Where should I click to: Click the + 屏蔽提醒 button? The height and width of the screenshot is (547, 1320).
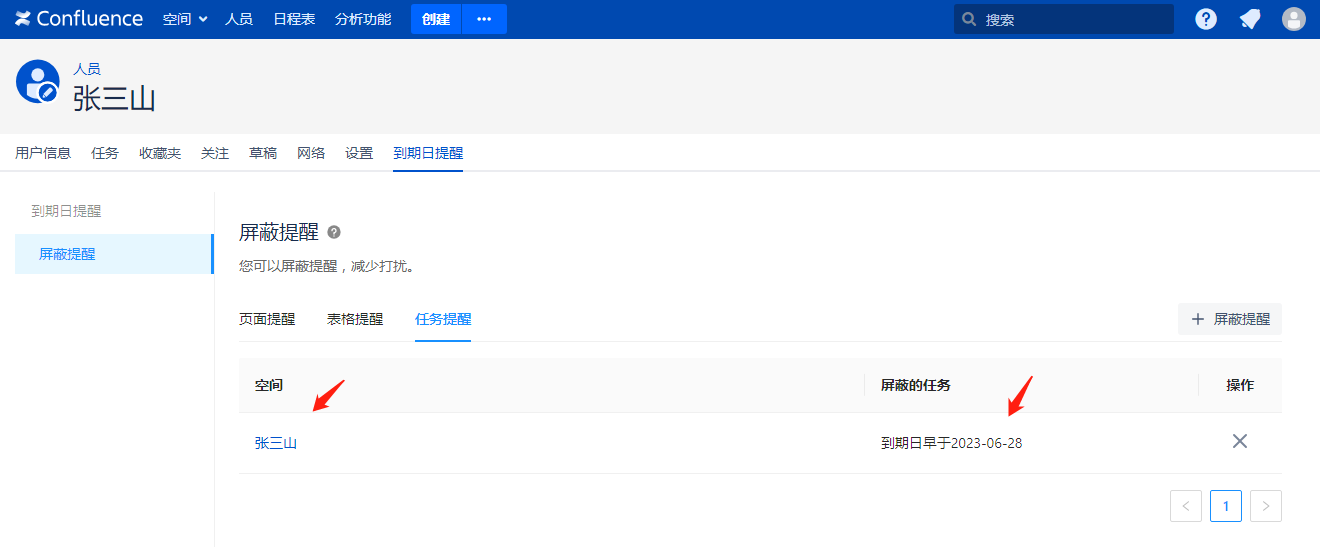click(x=1230, y=319)
